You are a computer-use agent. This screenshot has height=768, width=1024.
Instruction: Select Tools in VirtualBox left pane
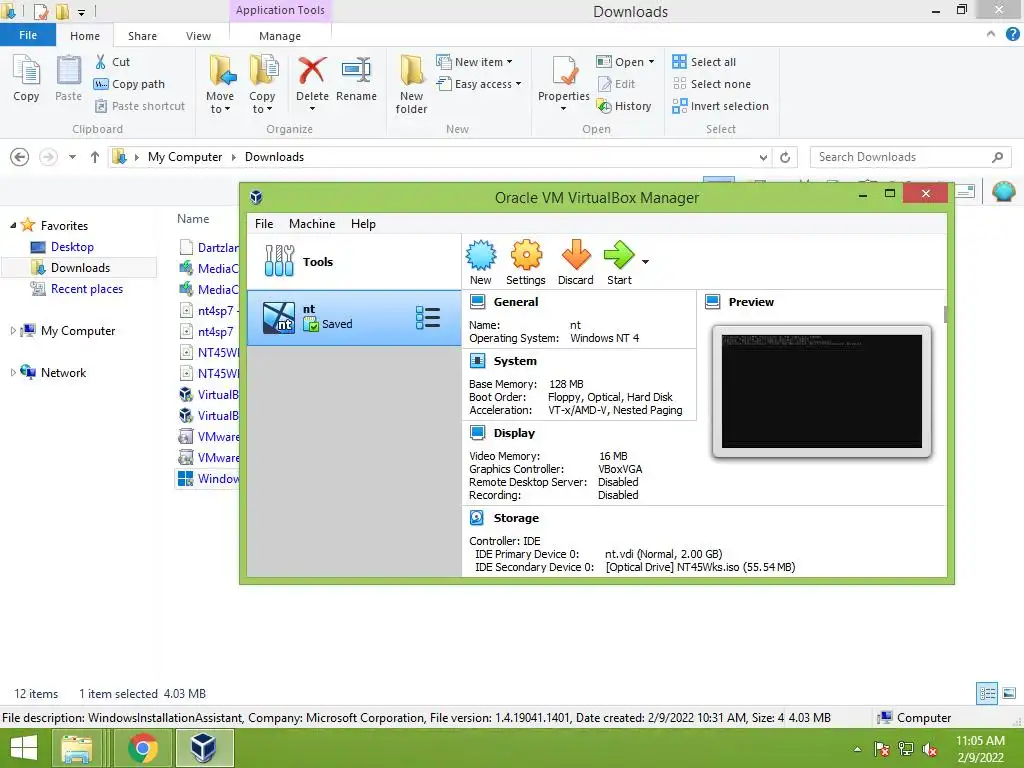[x=354, y=262]
